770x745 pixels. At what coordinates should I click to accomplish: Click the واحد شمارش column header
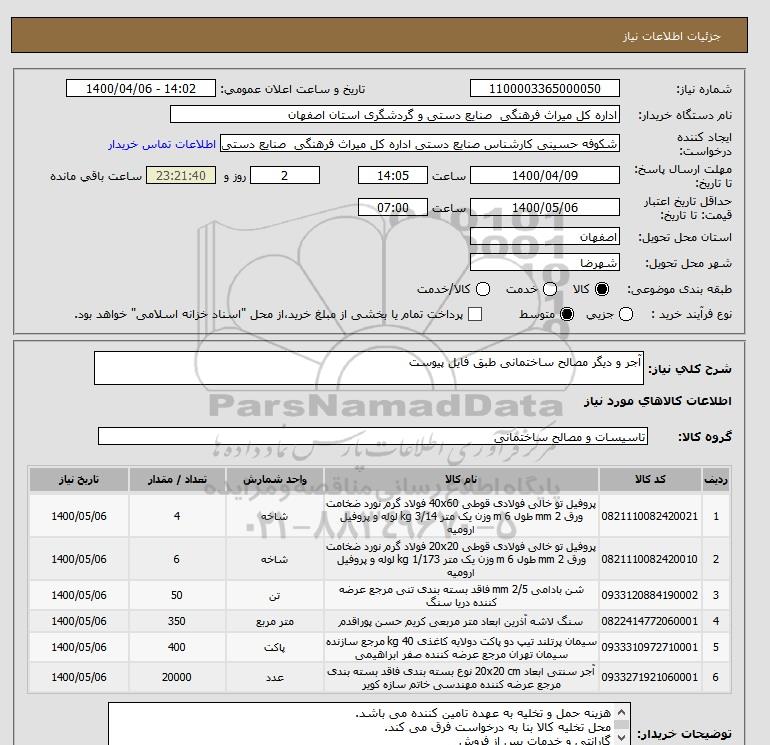pyautogui.click(x=275, y=479)
